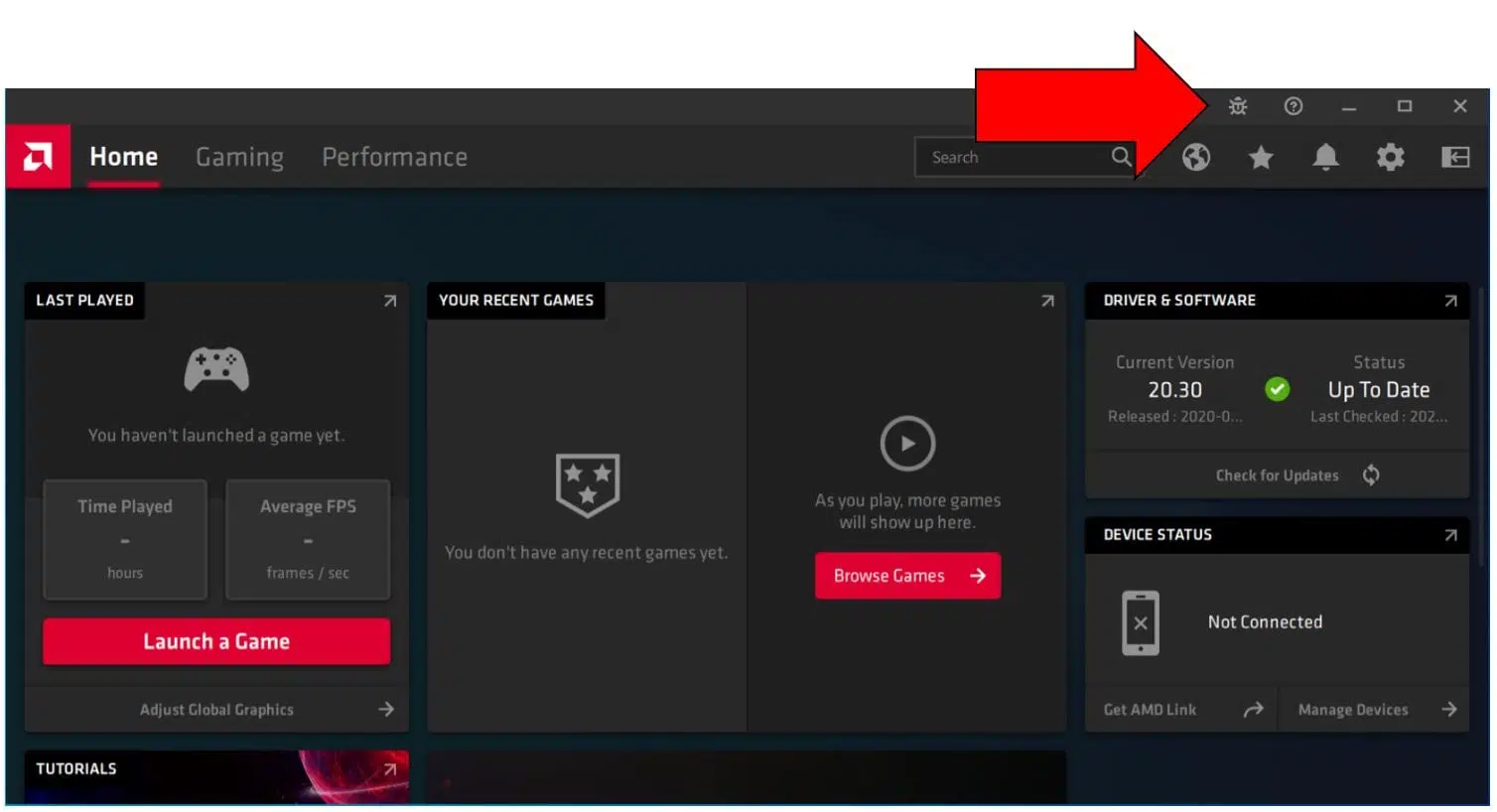
Task: Switch to the Performance tab
Action: click(394, 157)
